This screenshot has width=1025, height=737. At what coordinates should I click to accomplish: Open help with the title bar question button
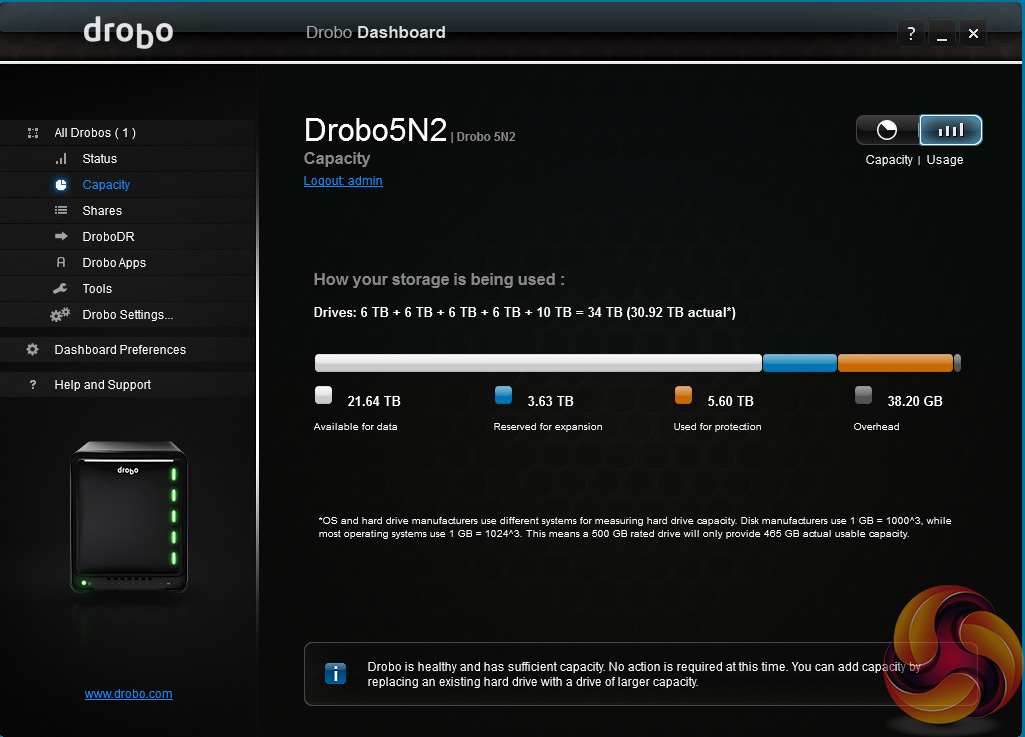tap(911, 33)
